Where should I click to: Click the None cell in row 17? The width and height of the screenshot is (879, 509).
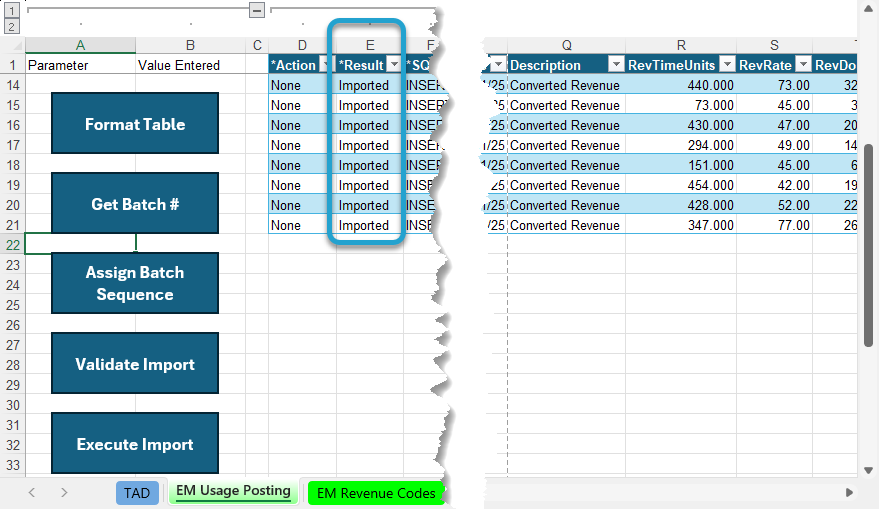coord(302,145)
